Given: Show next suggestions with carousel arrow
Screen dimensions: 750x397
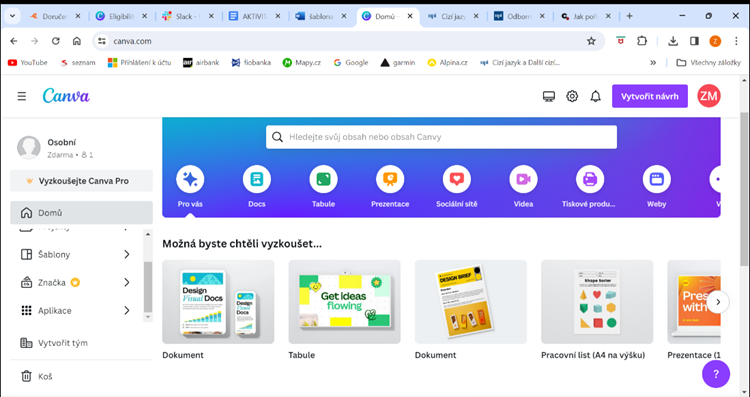Looking at the screenshot, I should (x=717, y=302).
